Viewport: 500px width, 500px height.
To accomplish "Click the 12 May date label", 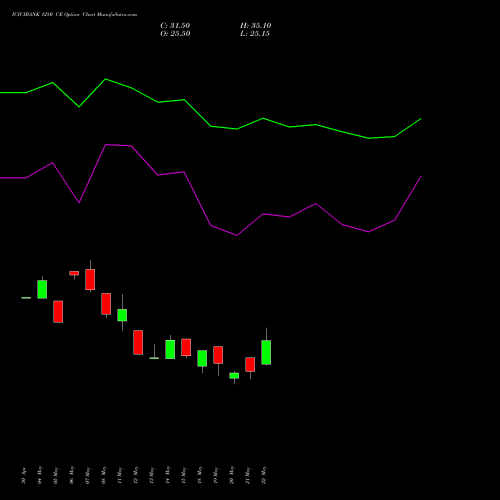I will pos(136,475).
